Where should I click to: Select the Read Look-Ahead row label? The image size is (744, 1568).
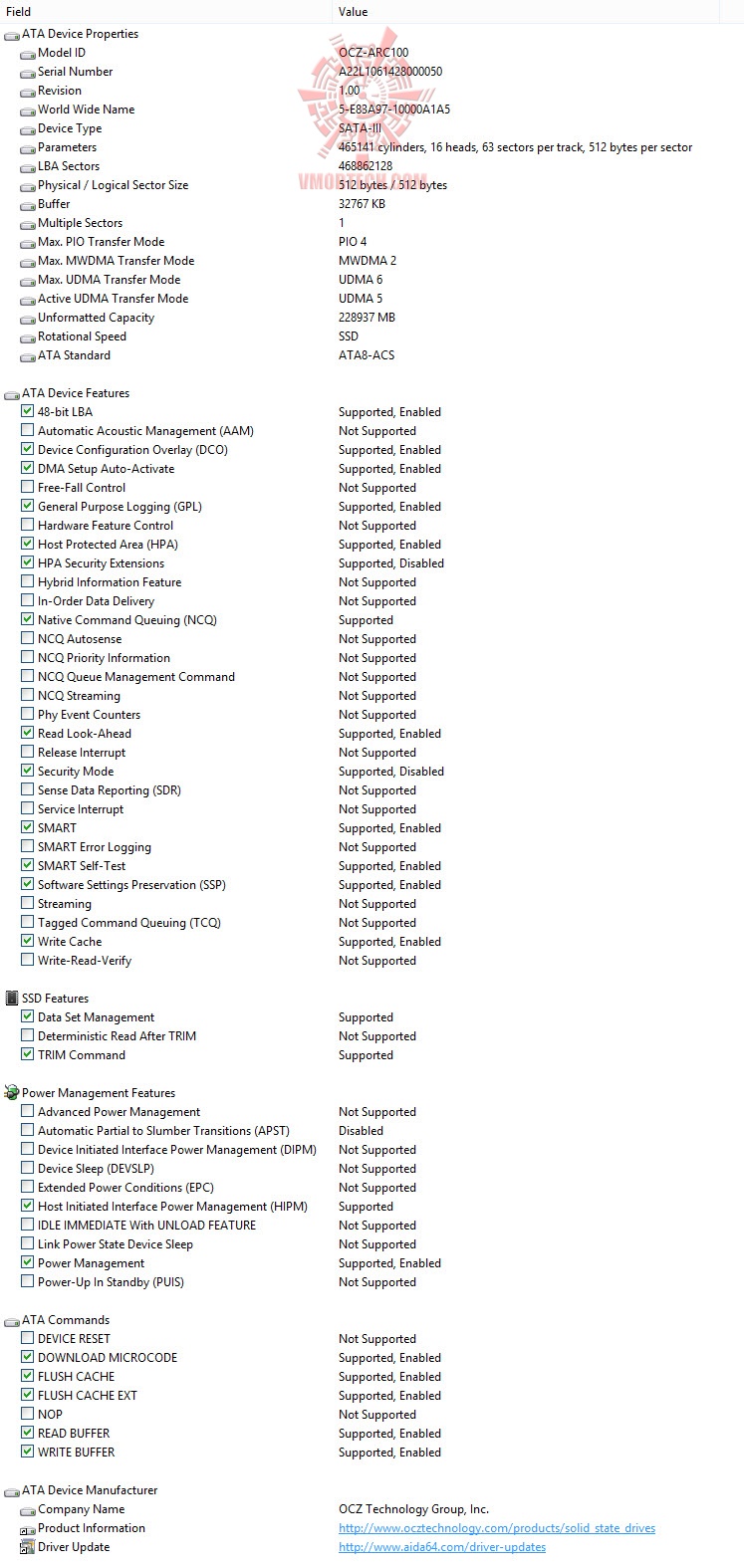(85, 734)
